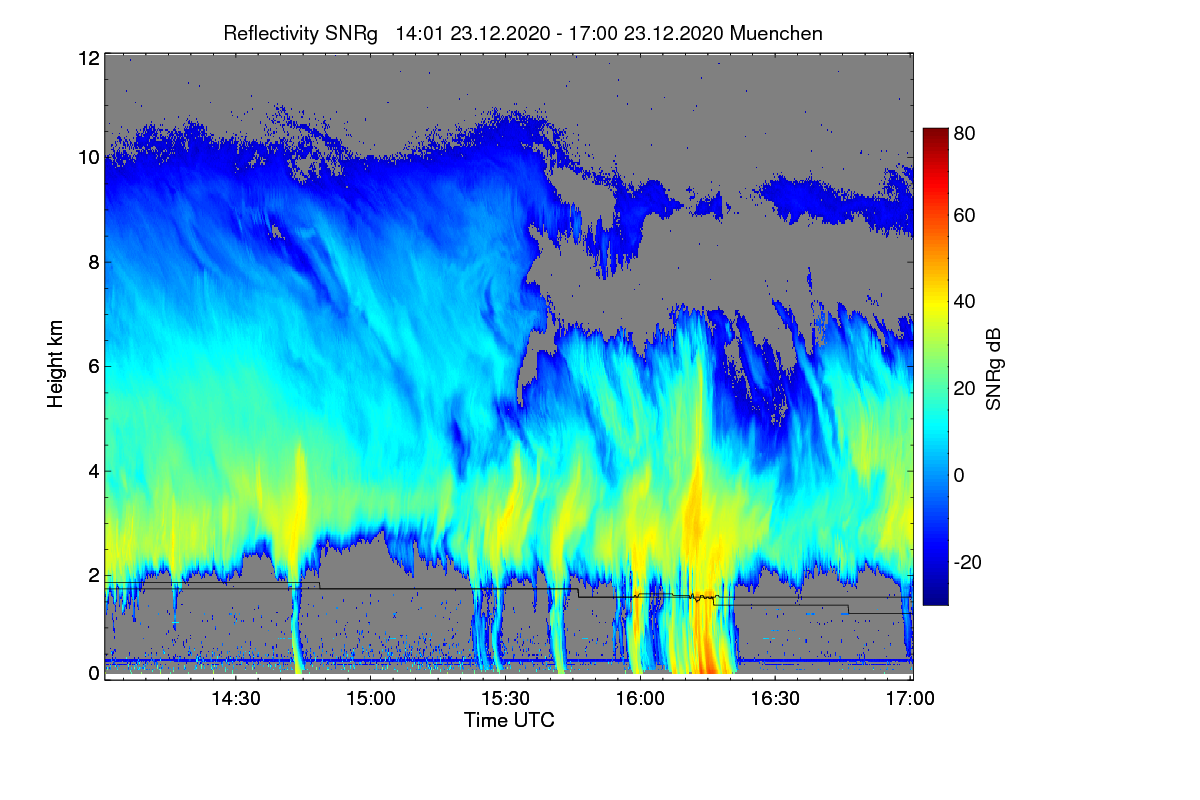Click the height axis label '6'
The height and width of the screenshot is (800, 1200).
tap(94, 366)
